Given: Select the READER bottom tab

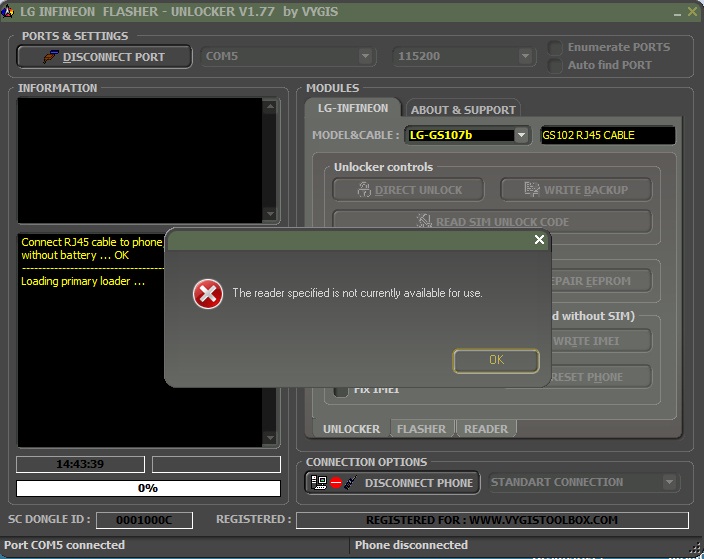Looking at the screenshot, I should tap(486, 429).
